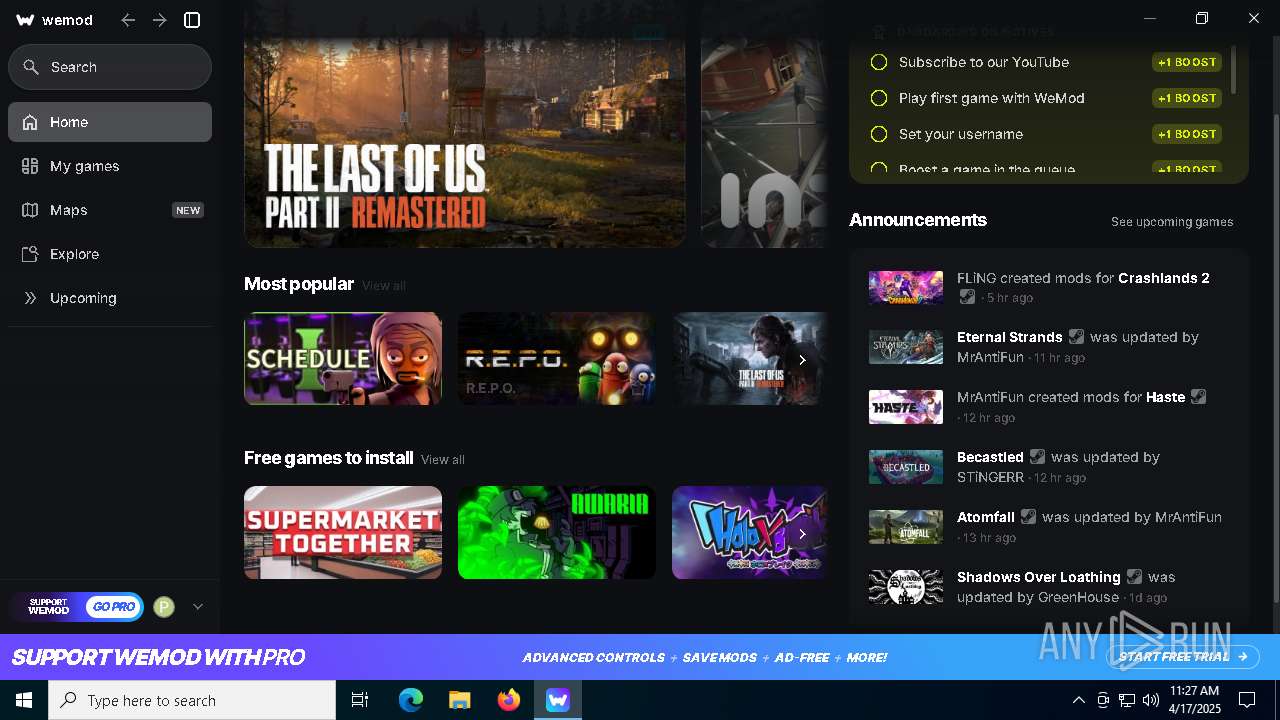The image size is (1280, 720).
Task: Check Subscribe to our YouTube objective
Action: pos(879,62)
